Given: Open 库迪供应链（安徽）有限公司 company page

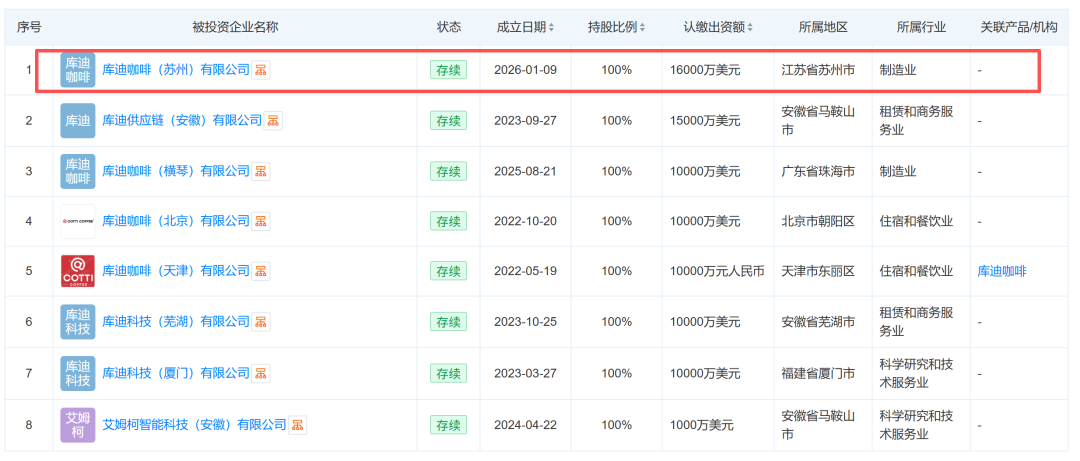Looking at the screenshot, I should point(182,121).
